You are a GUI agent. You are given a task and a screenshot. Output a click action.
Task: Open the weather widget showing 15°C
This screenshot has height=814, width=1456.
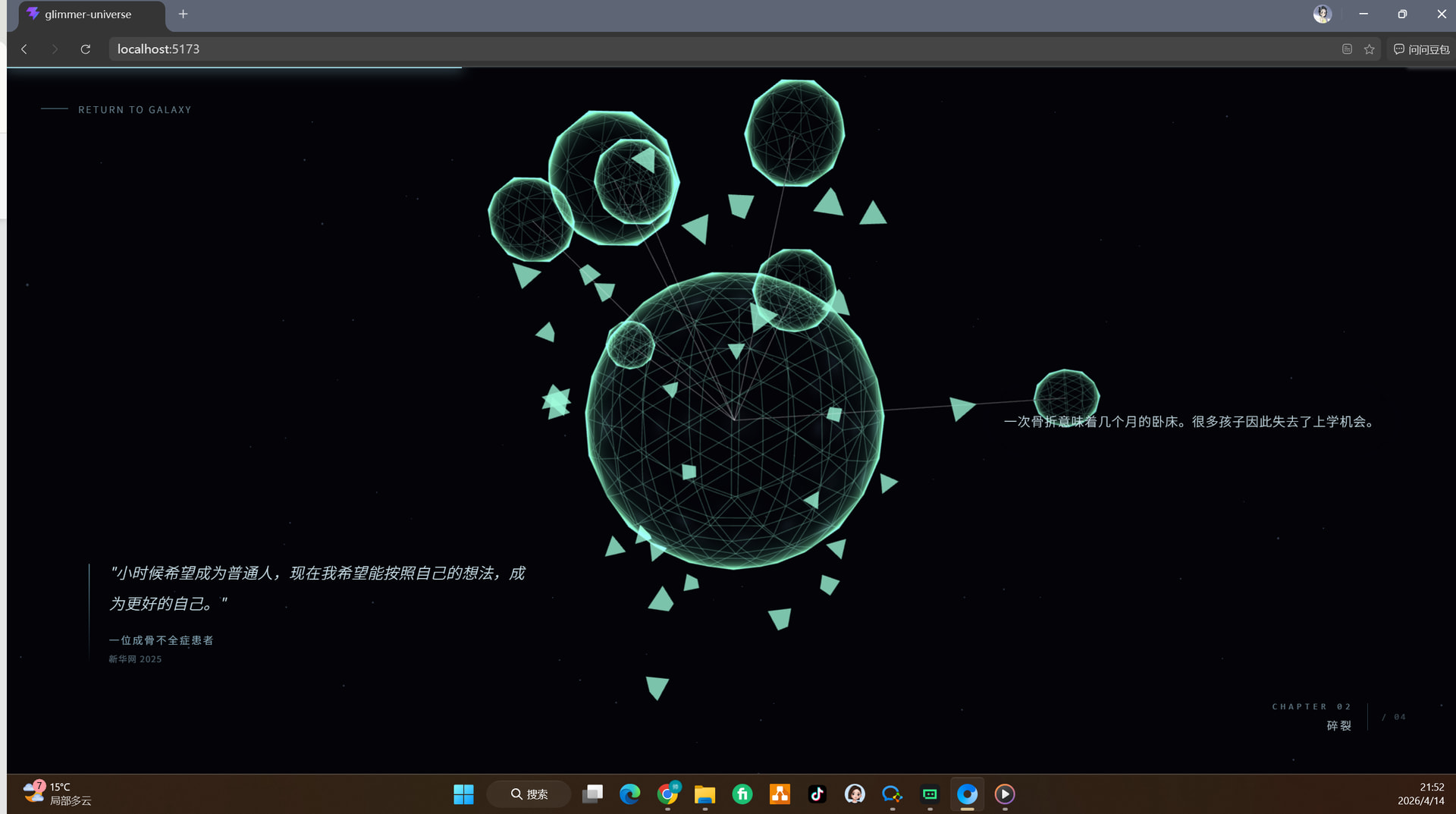pyautogui.click(x=58, y=794)
